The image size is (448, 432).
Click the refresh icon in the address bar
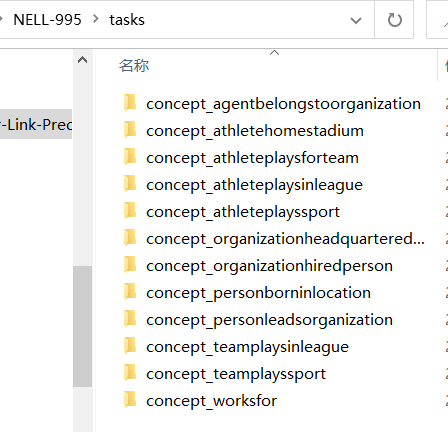(395, 20)
